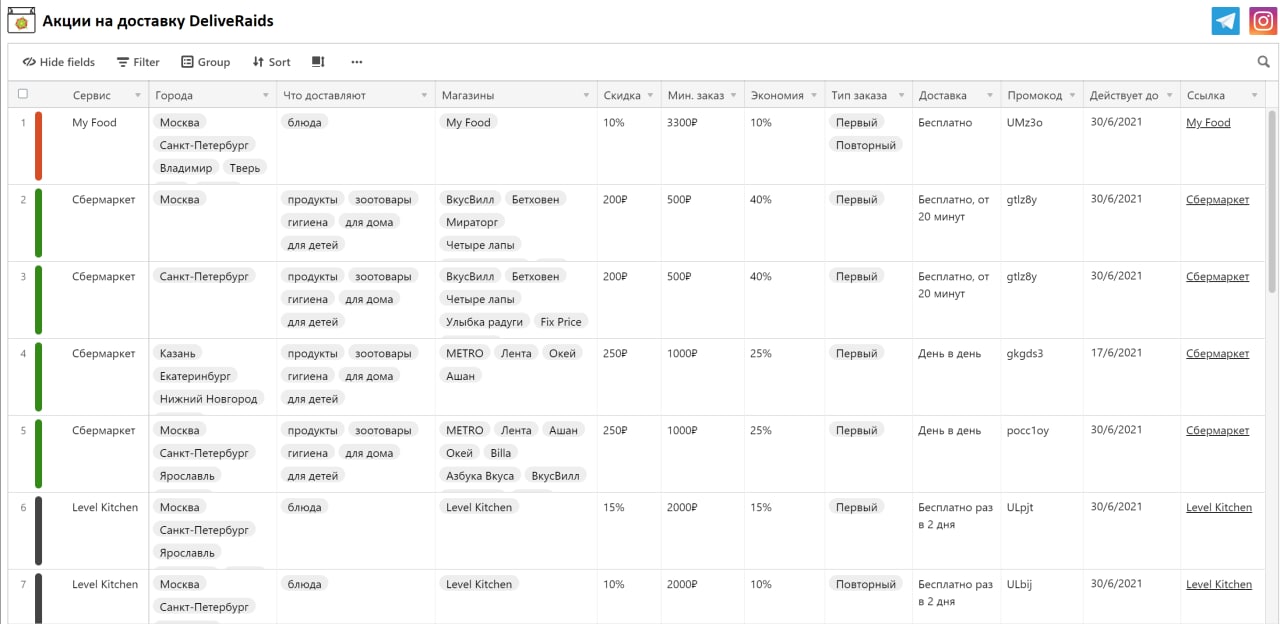Image resolution: width=1280 pixels, height=624 pixels.
Task: Click the Level Kitchen store tag in row 6
Action: pyautogui.click(x=479, y=507)
